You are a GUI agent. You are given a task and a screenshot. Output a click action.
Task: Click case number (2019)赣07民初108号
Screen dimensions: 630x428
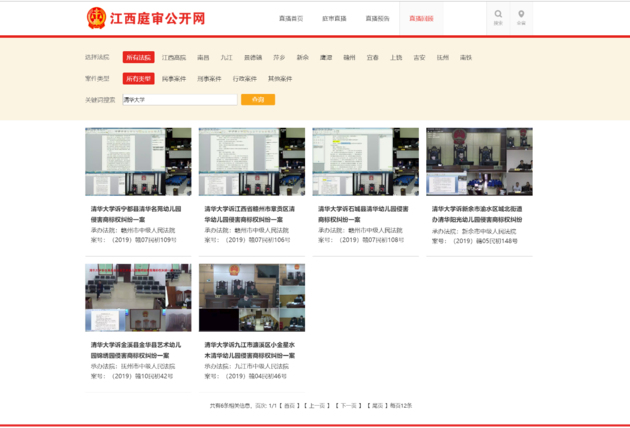(371, 240)
